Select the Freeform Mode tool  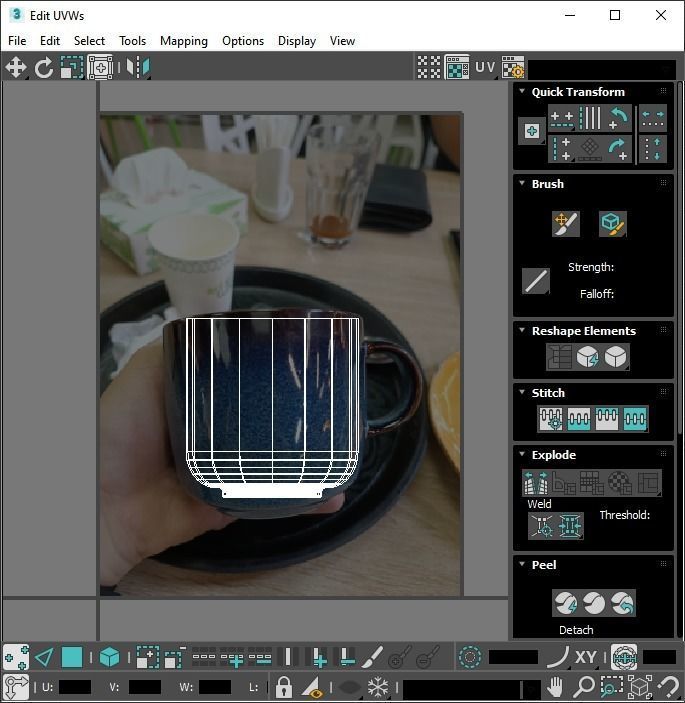tap(100, 67)
